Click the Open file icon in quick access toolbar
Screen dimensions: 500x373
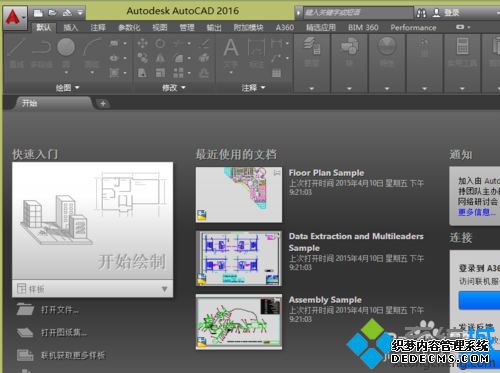click(52, 13)
